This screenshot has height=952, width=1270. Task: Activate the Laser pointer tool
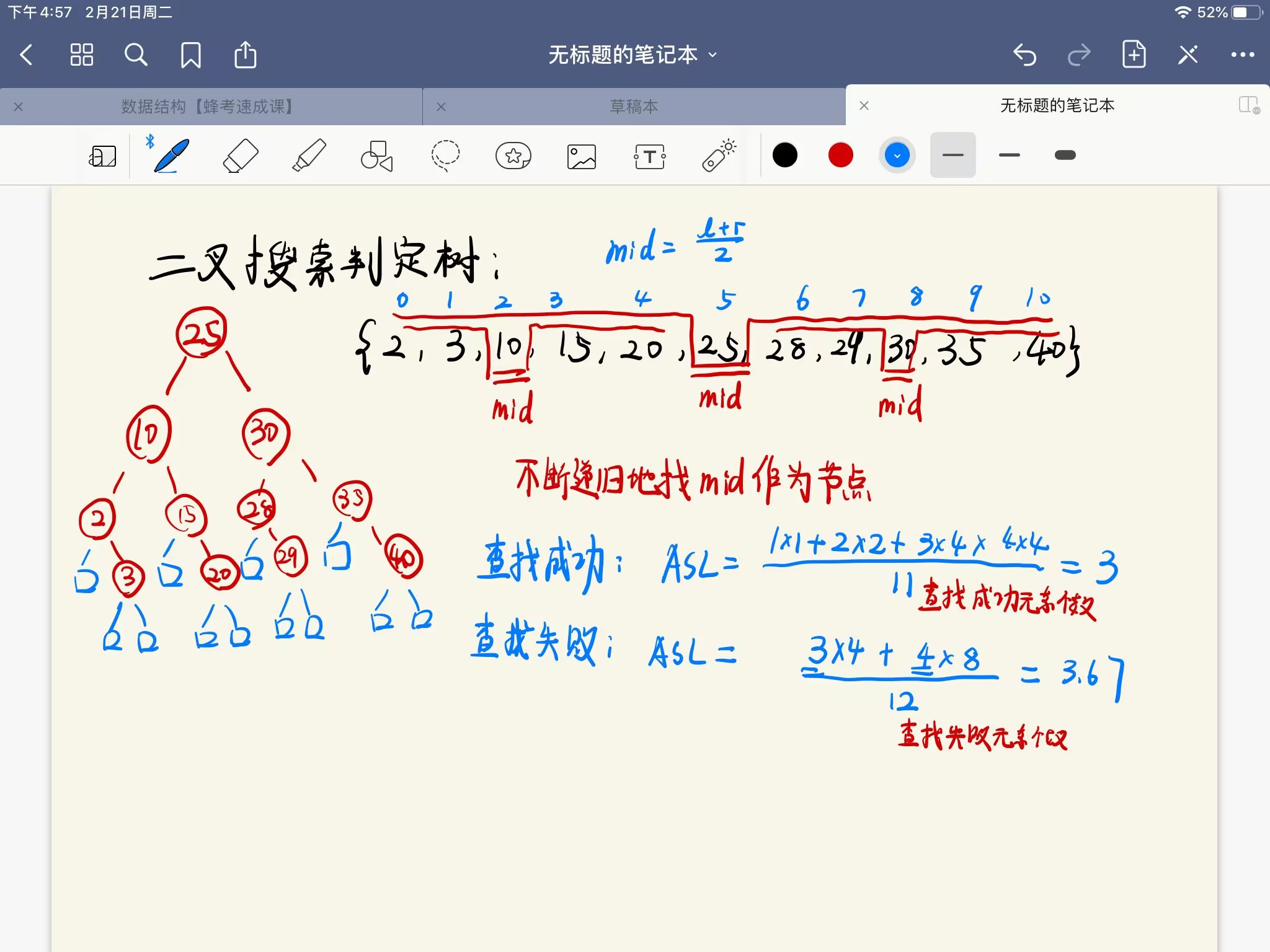coord(719,155)
